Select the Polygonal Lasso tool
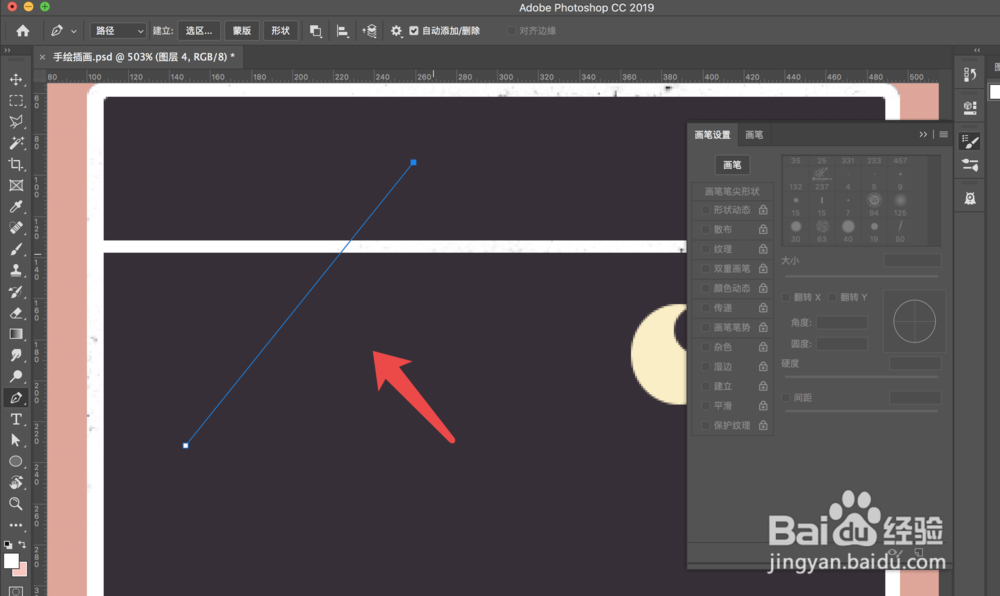 pos(16,122)
